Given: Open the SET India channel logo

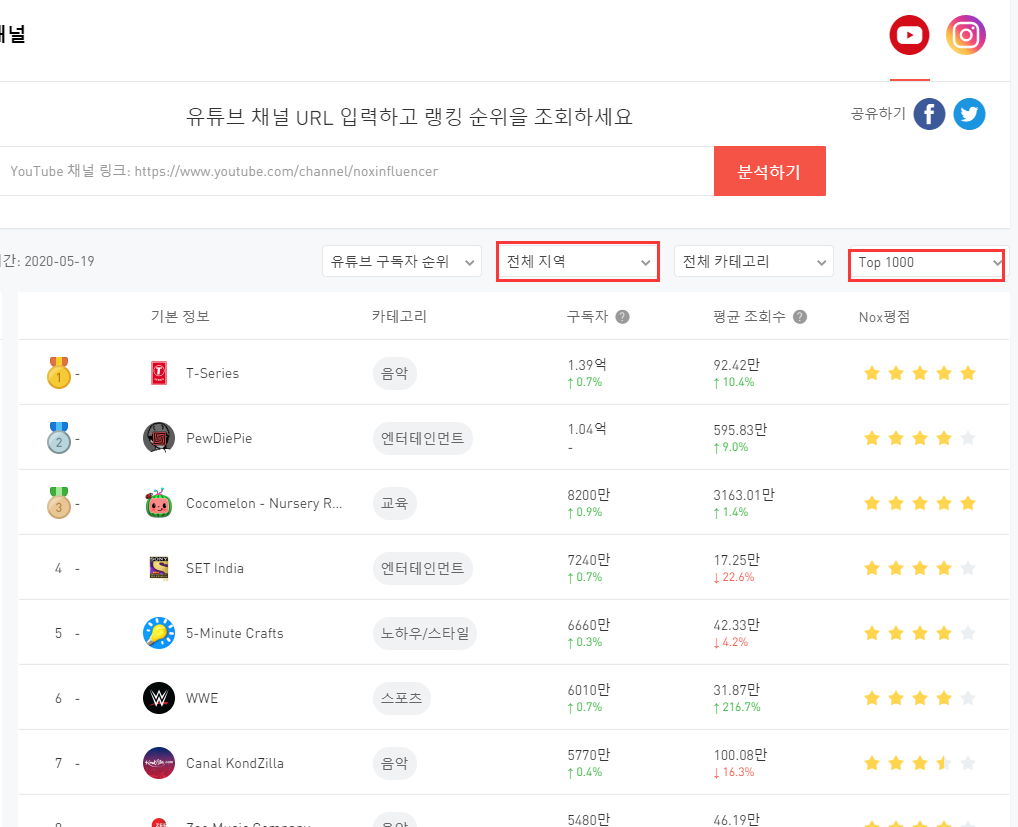Looking at the screenshot, I should point(159,568).
